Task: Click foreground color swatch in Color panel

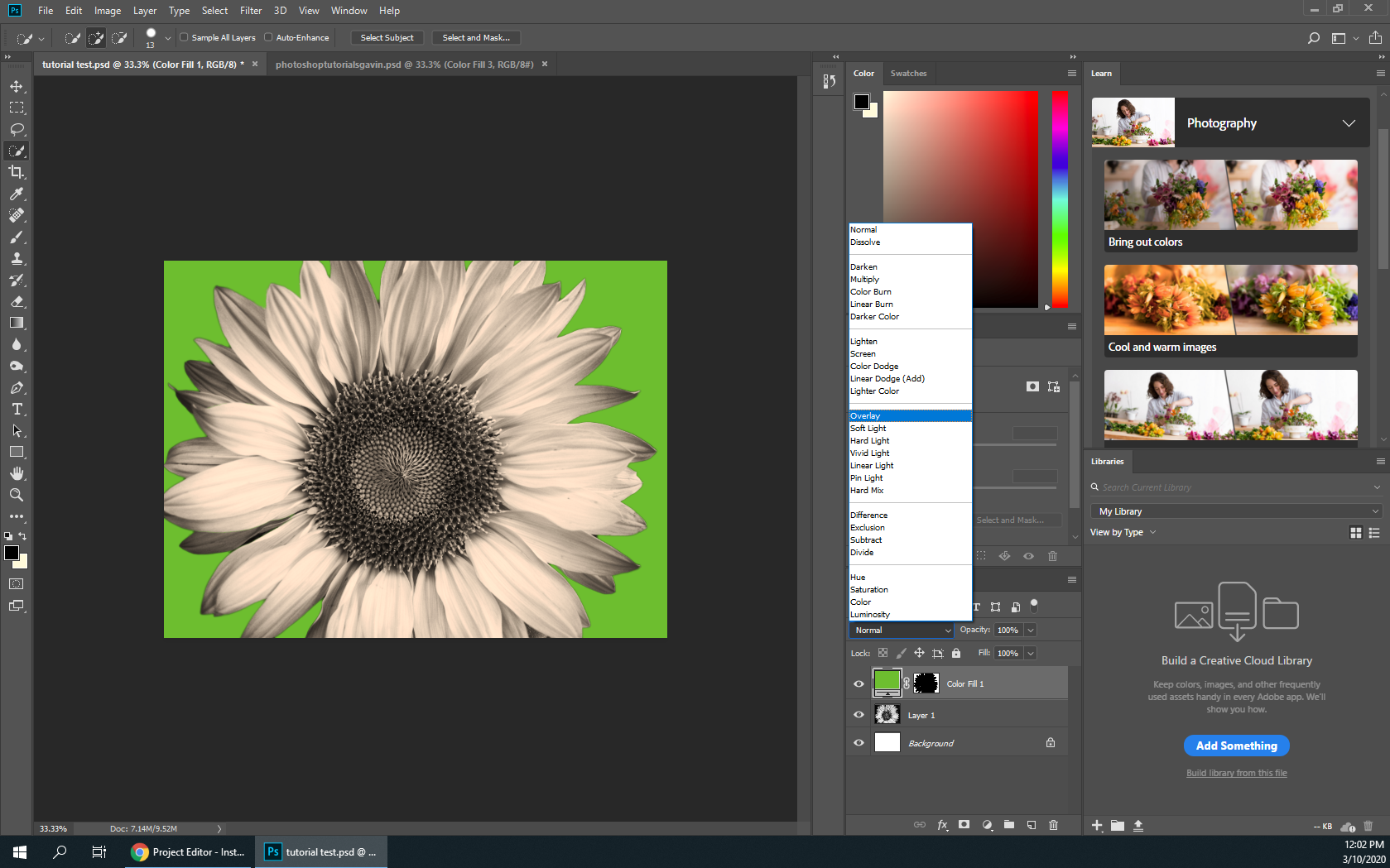Action: 862,102
